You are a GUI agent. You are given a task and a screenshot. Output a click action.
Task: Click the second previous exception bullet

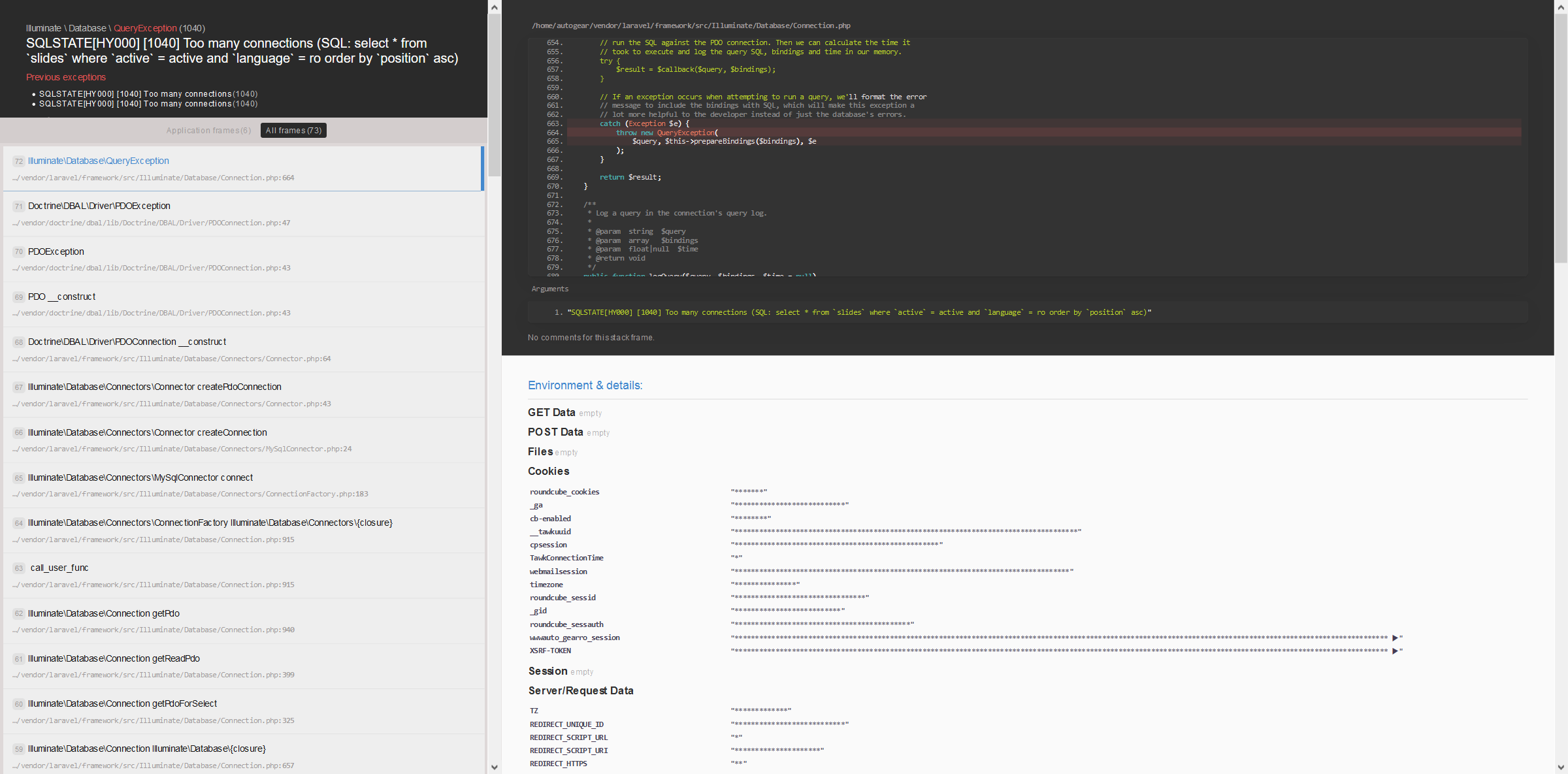coord(148,104)
